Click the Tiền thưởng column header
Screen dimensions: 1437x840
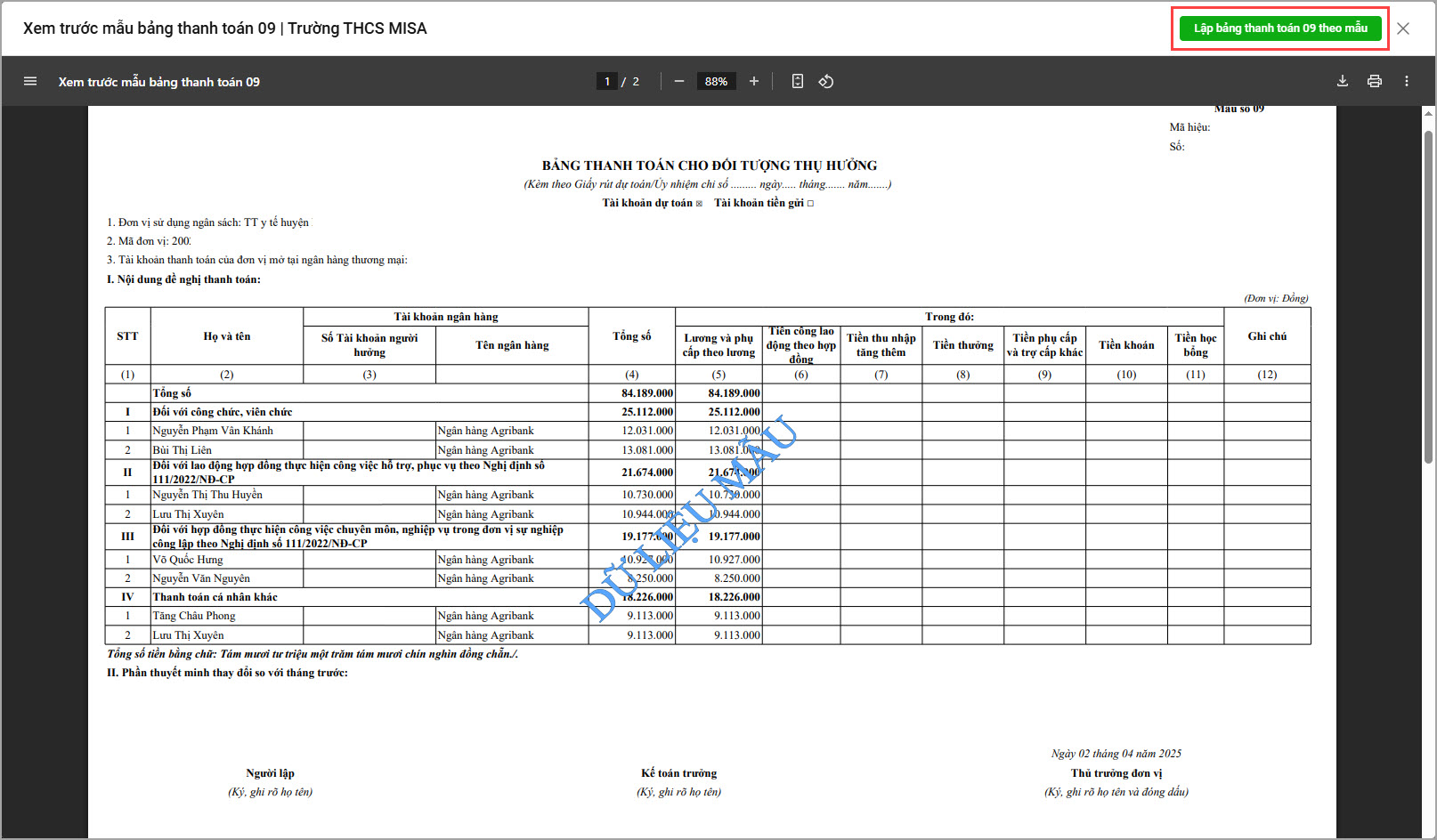(x=963, y=345)
